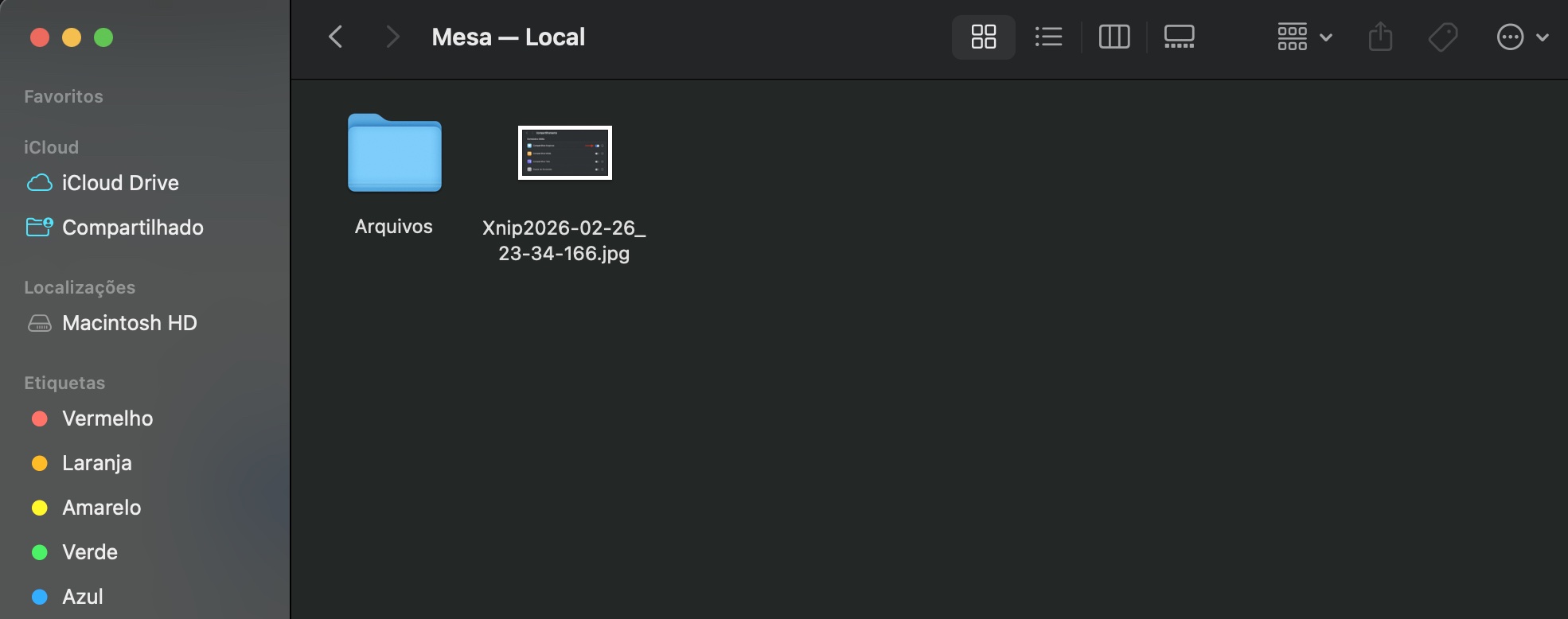Open the group-by dropdown arrow
This screenshot has width=1568, height=619.
tap(1326, 37)
